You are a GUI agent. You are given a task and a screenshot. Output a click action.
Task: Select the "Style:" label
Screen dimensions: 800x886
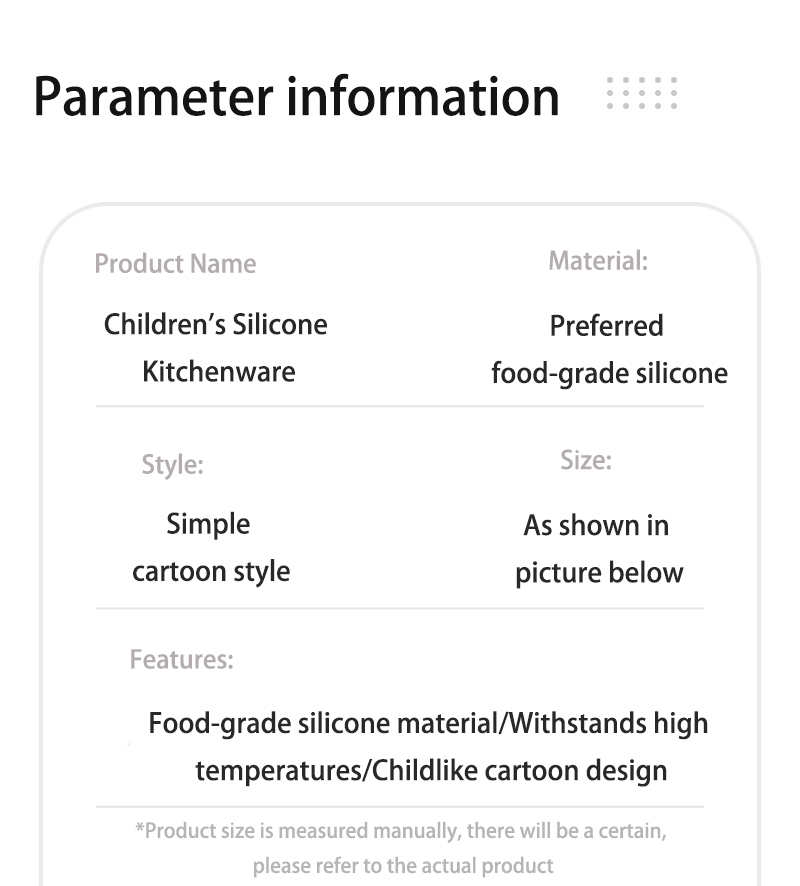tap(172, 464)
